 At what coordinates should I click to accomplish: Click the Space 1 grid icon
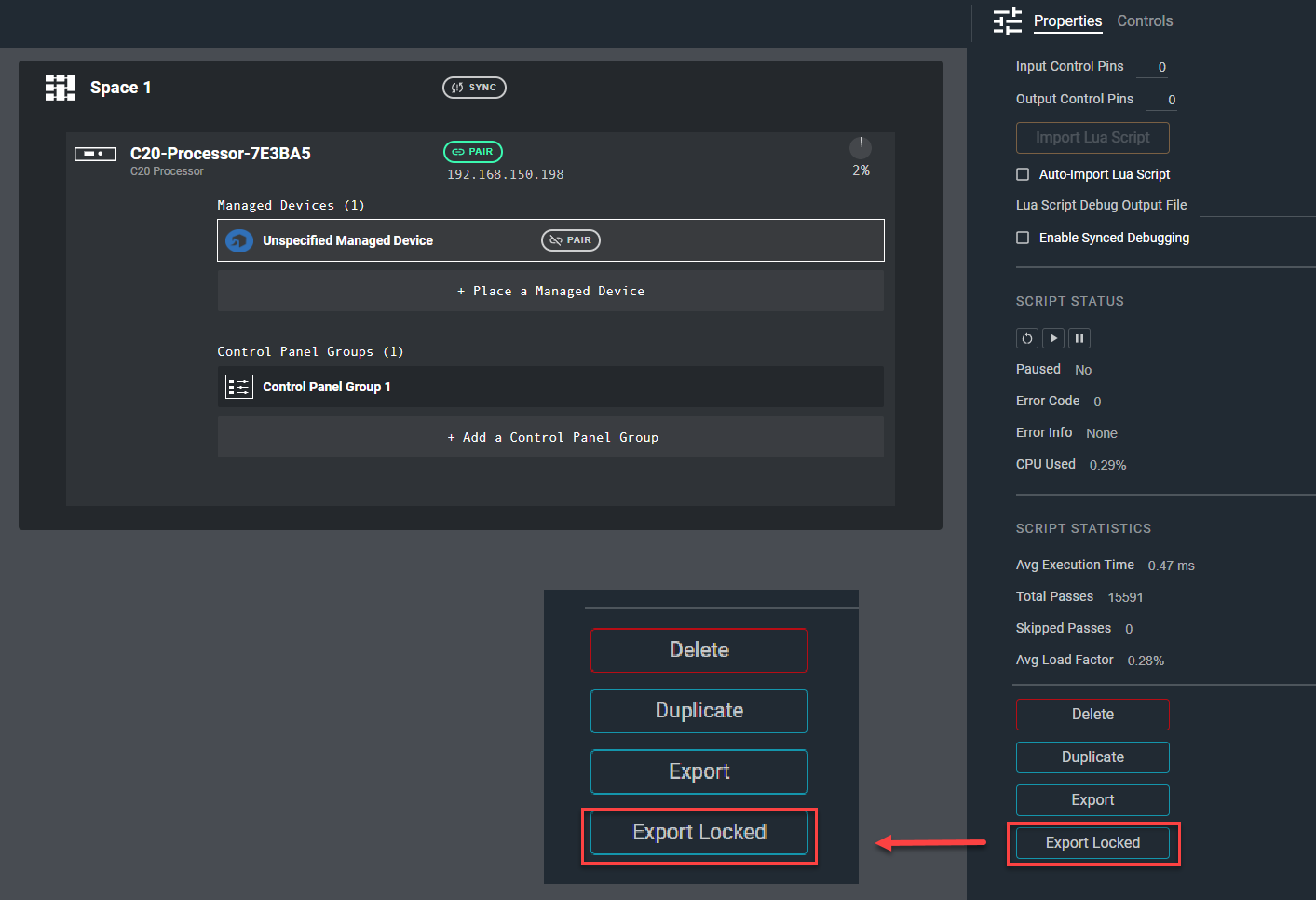tap(61, 88)
